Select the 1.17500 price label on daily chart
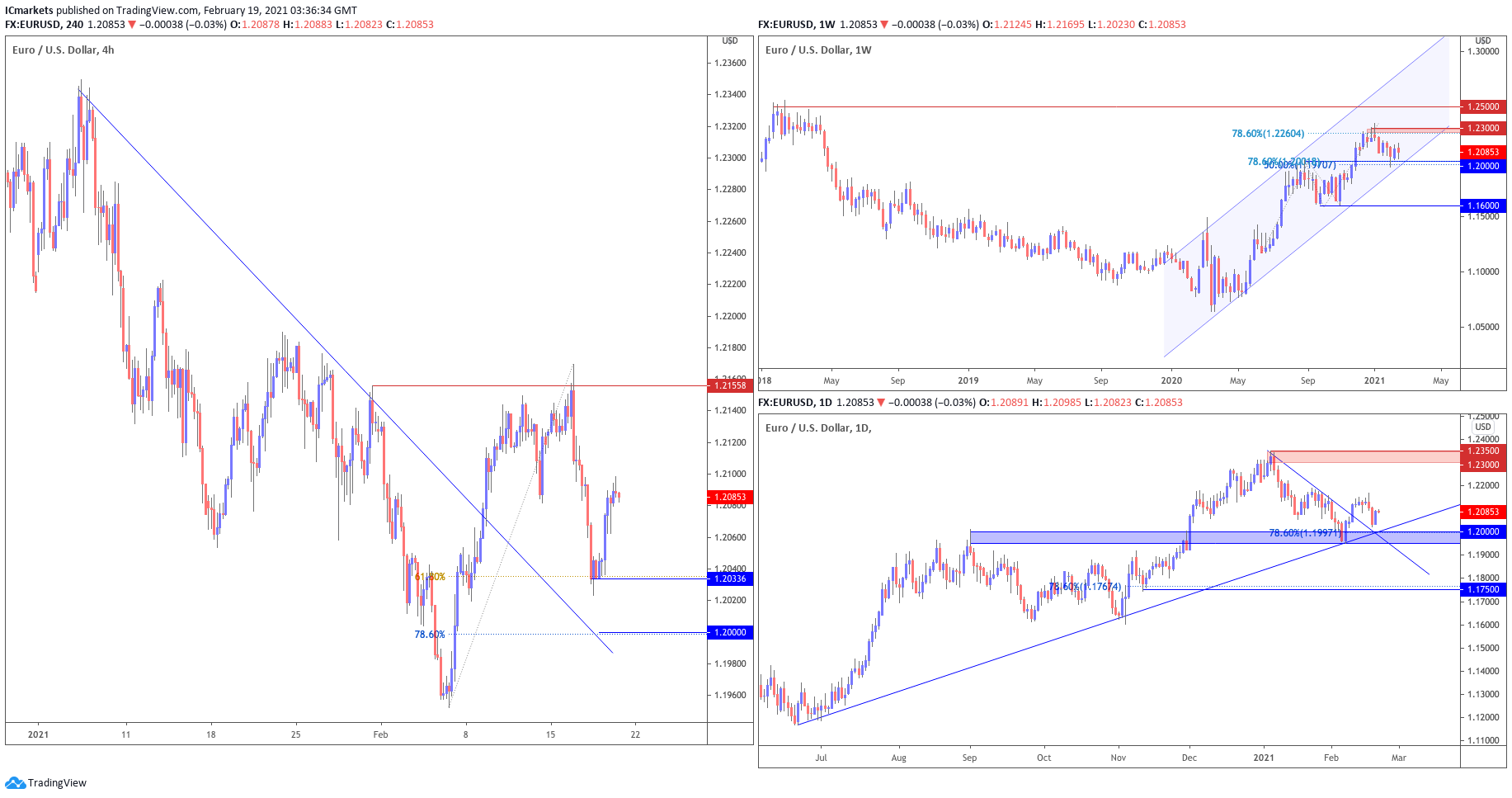Screen dimensions: 1512x798 [1482, 589]
